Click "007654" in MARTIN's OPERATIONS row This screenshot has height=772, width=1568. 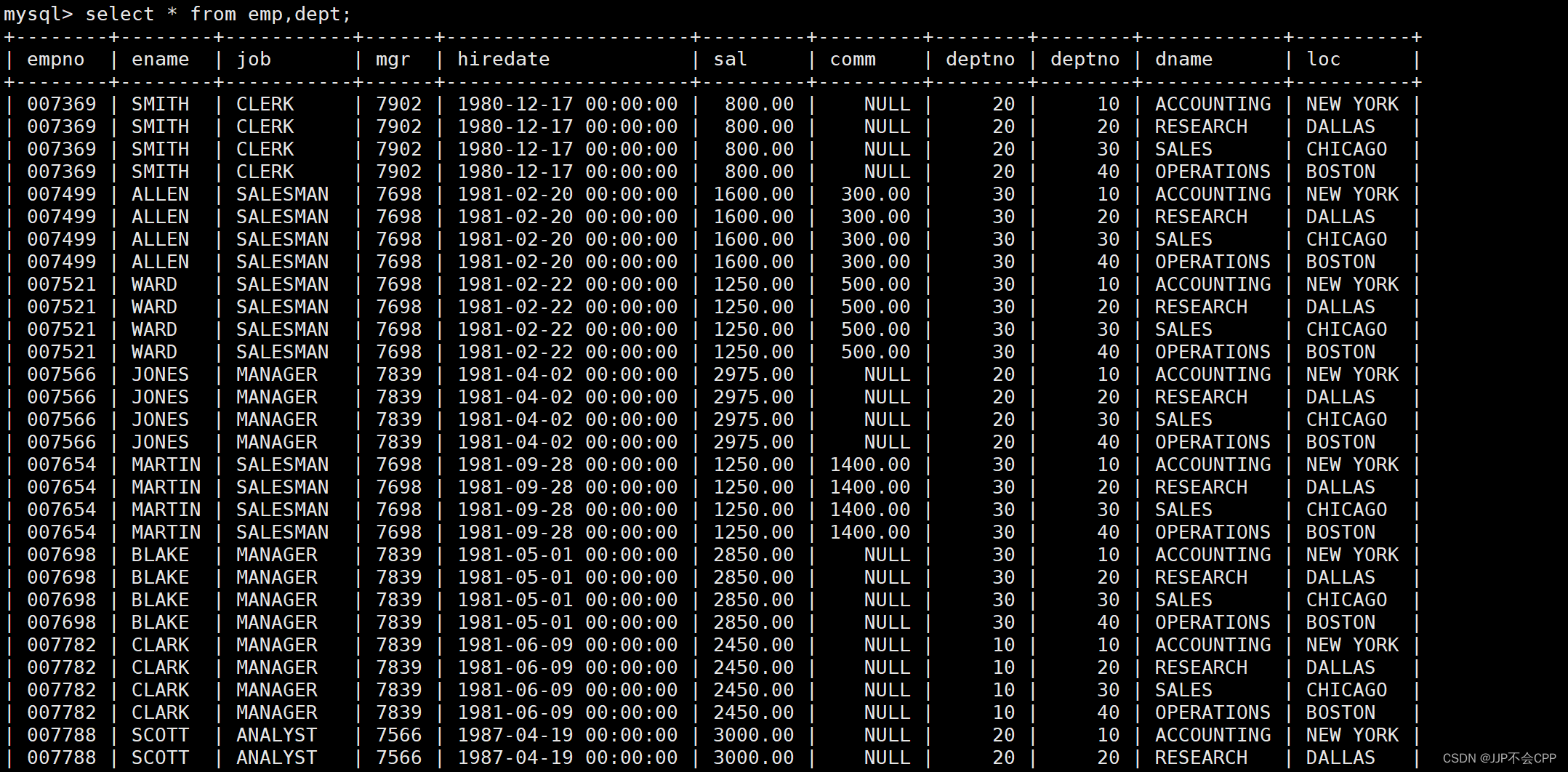[x=62, y=532]
